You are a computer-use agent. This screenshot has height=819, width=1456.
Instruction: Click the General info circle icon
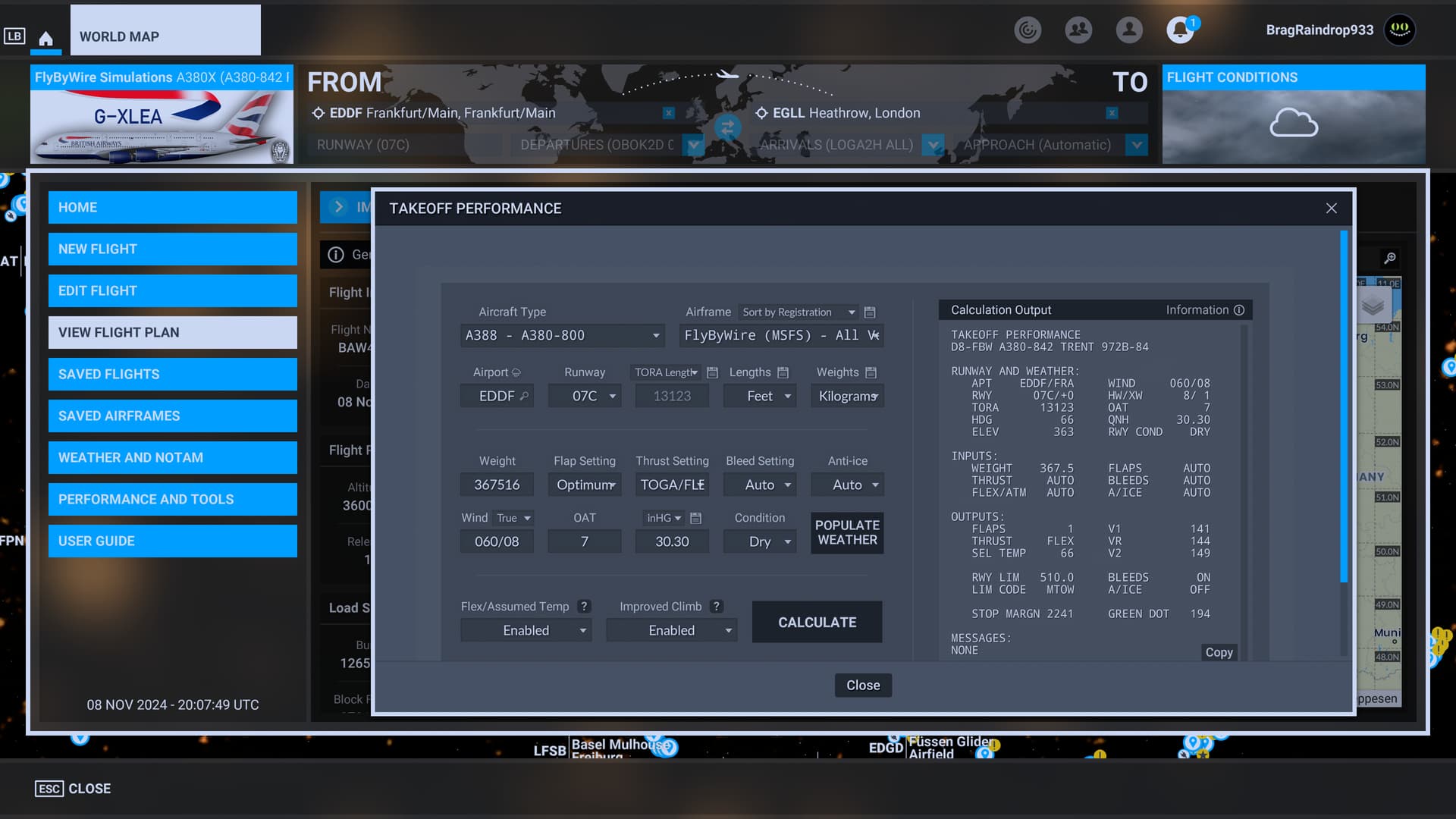pyautogui.click(x=336, y=255)
